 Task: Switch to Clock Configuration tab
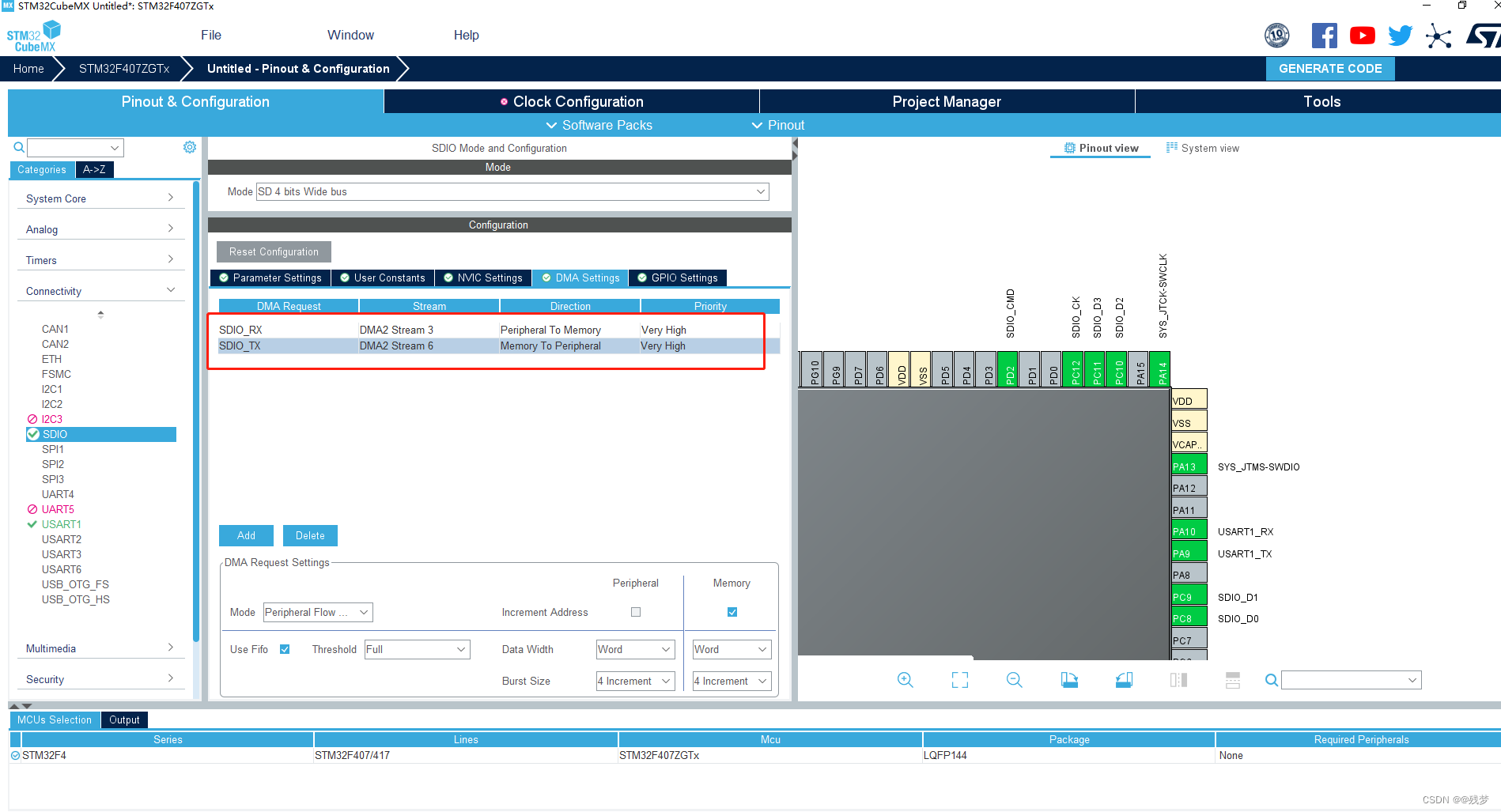coord(572,101)
